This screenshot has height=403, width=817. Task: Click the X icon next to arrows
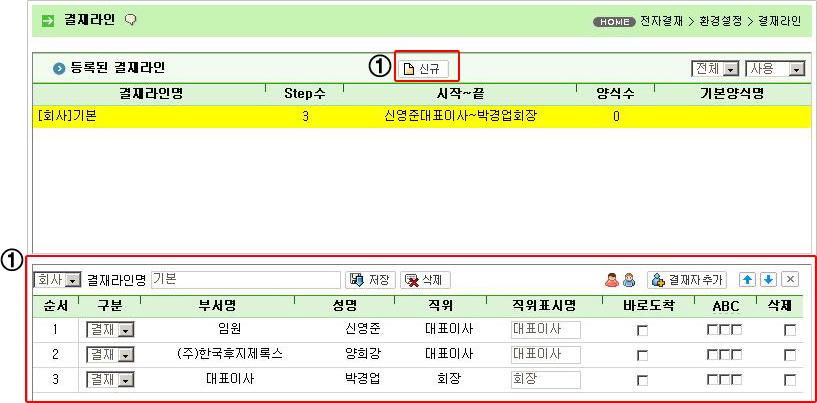pyautogui.click(x=789, y=280)
